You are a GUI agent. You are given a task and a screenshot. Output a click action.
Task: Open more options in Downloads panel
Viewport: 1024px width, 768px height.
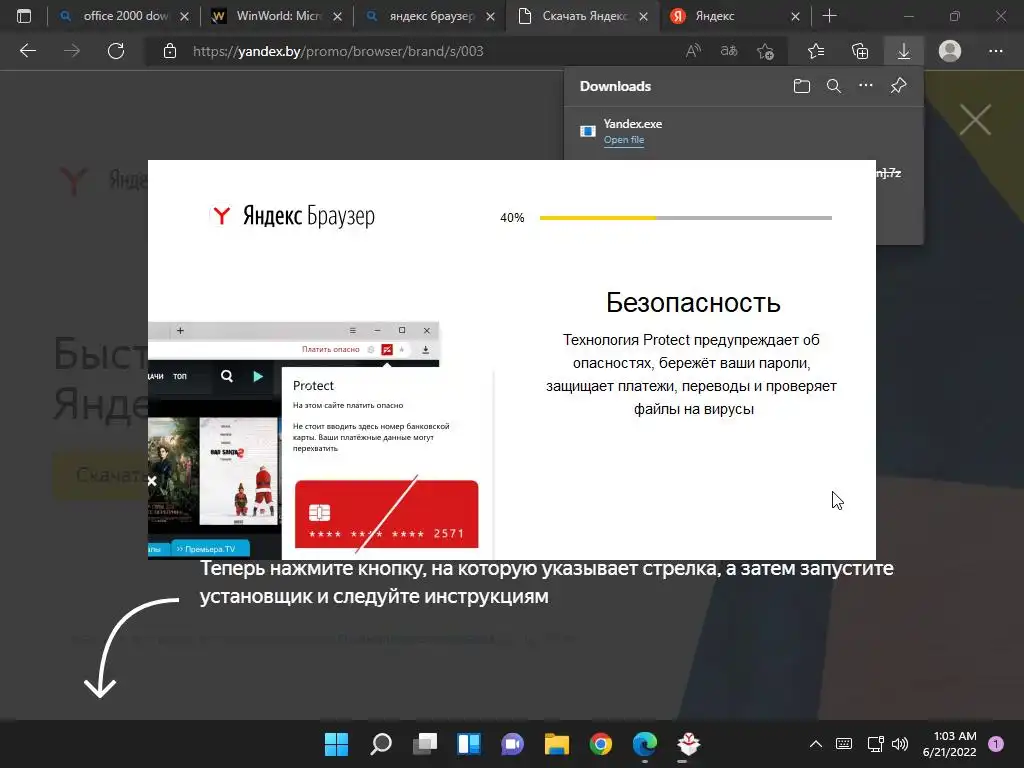(x=866, y=86)
